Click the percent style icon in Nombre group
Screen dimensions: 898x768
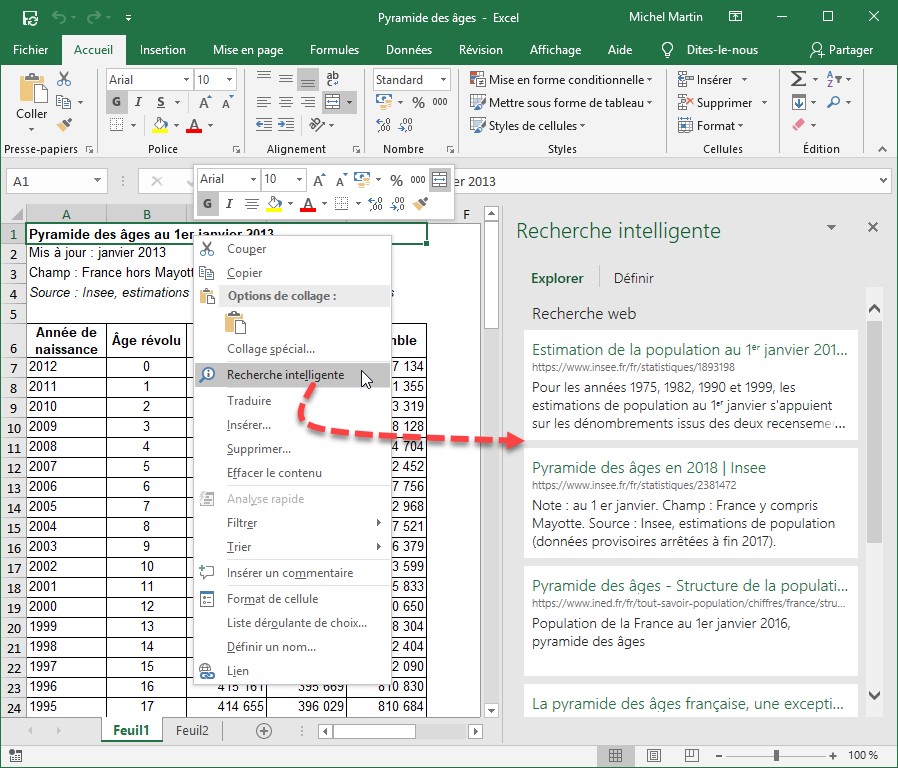[x=417, y=102]
